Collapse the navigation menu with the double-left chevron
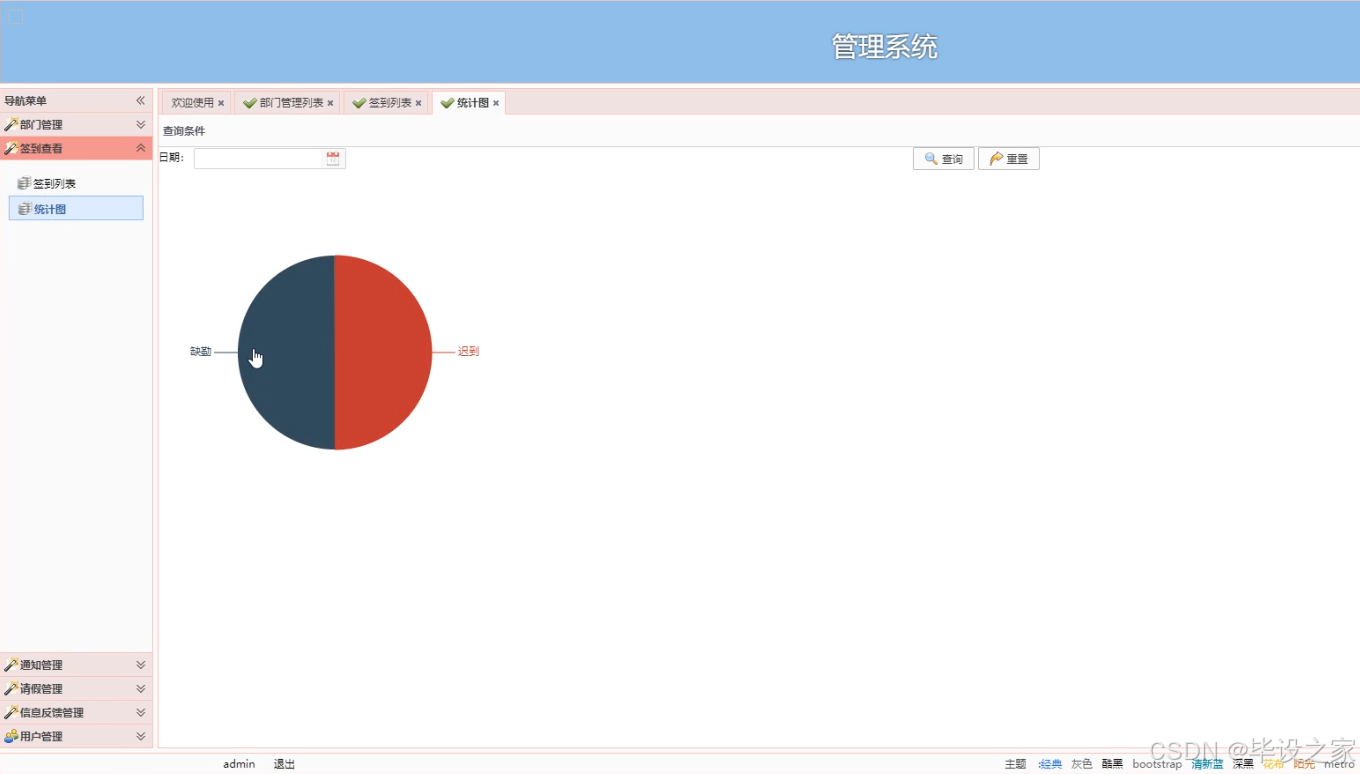This screenshot has width=1360, height=774. pos(140,100)
